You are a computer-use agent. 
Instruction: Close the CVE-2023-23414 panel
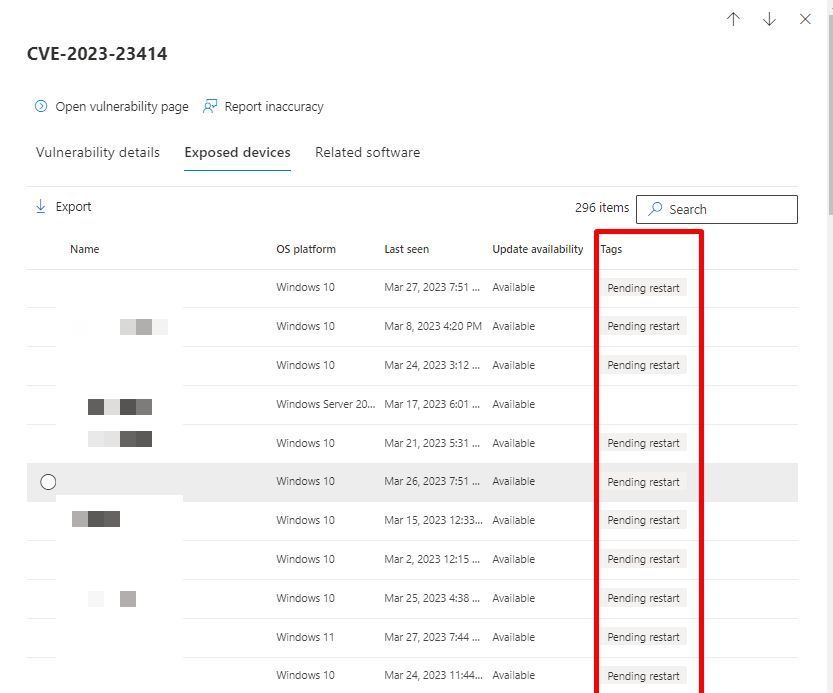click(x=805, y=19)
